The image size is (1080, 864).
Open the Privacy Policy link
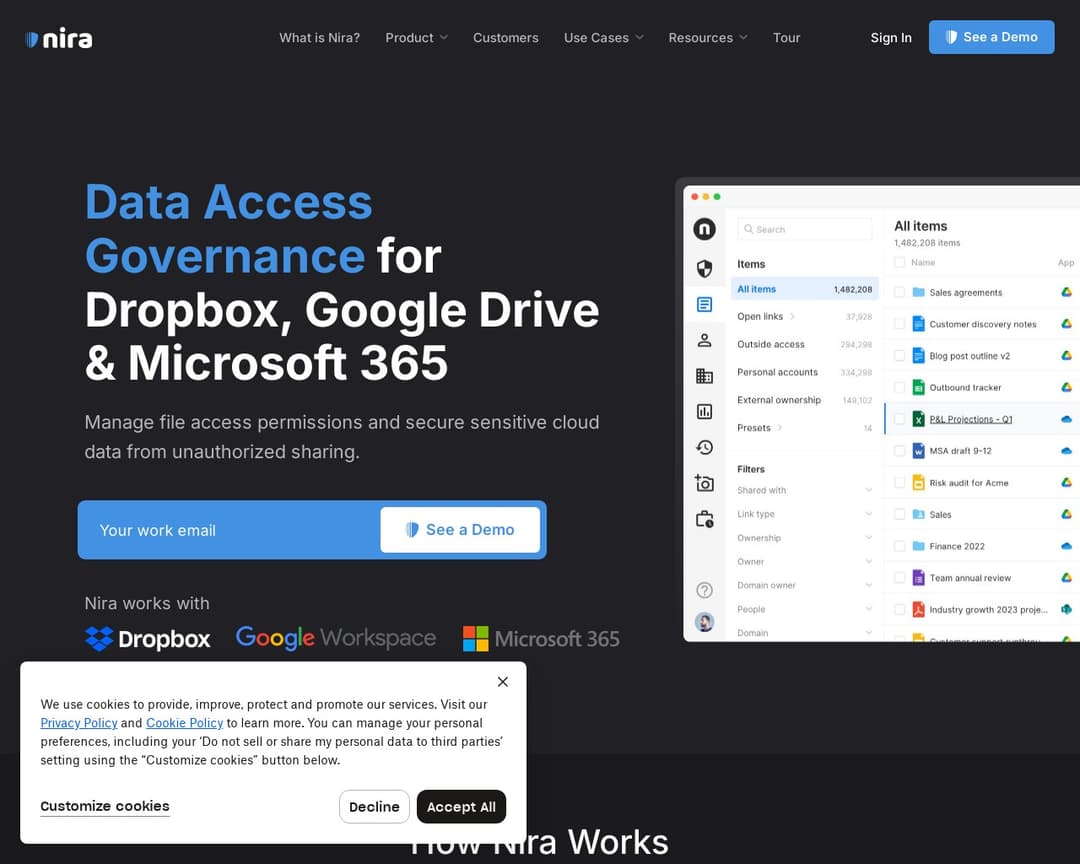tap(79, 723)
